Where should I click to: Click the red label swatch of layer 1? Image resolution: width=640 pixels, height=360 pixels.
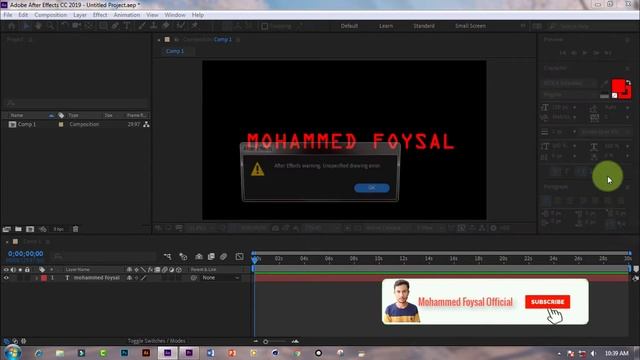pyautogui.click(x=44, y=278)
